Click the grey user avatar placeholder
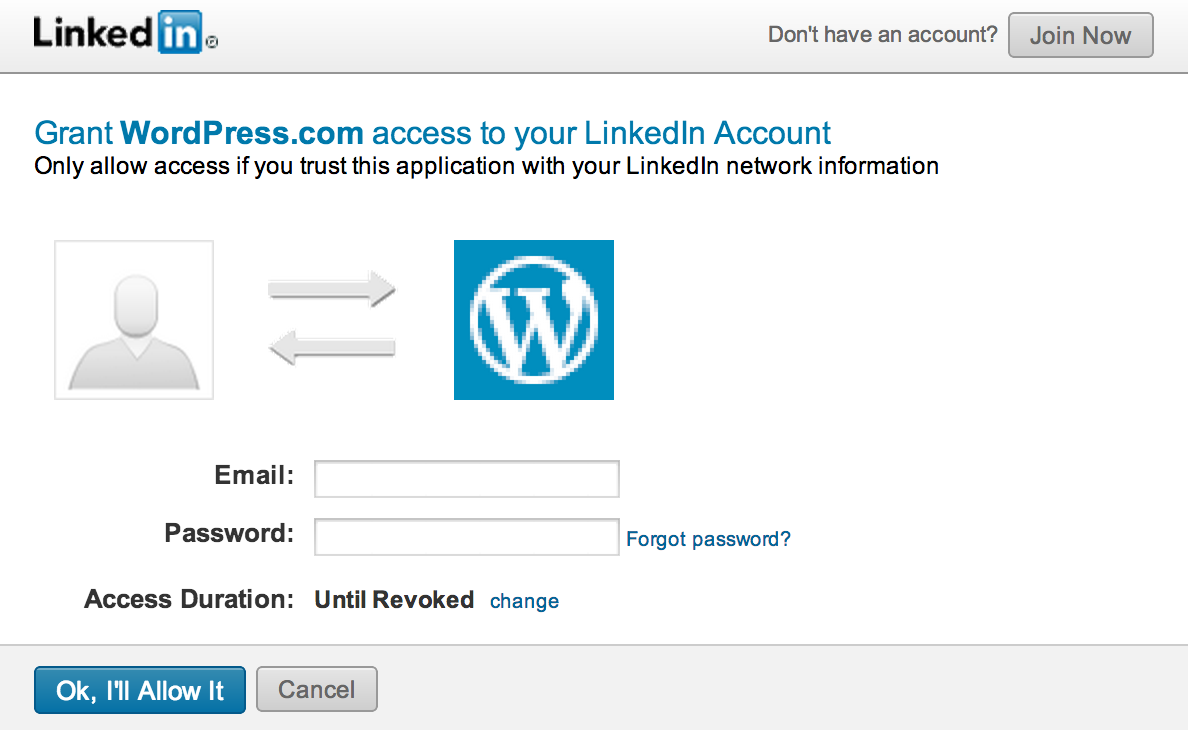Image resolution: width=1188 pixels, height=730 pixels. (x=134, y=320)
